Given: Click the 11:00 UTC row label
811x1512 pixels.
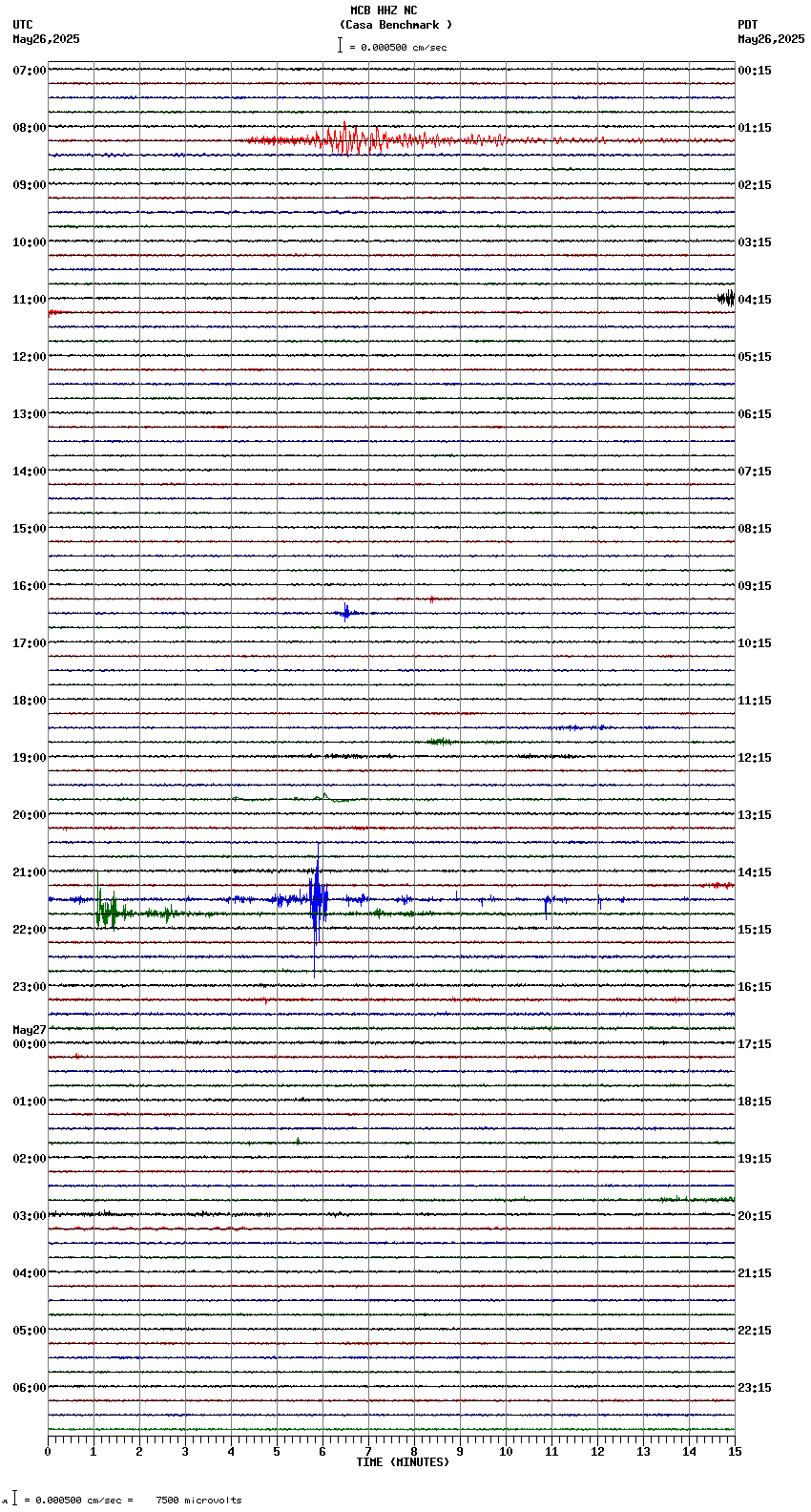Looking at the screenshot, I should (30, 300).
